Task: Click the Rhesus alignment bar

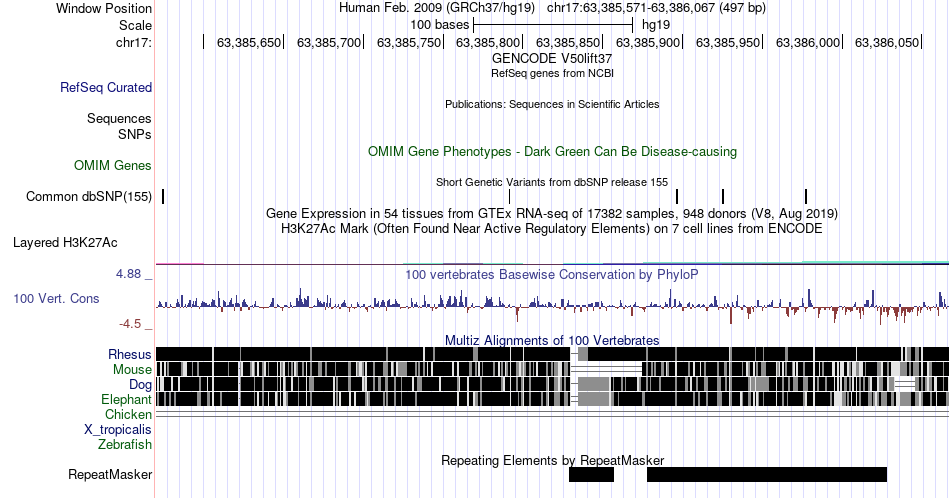Action: 552,354
